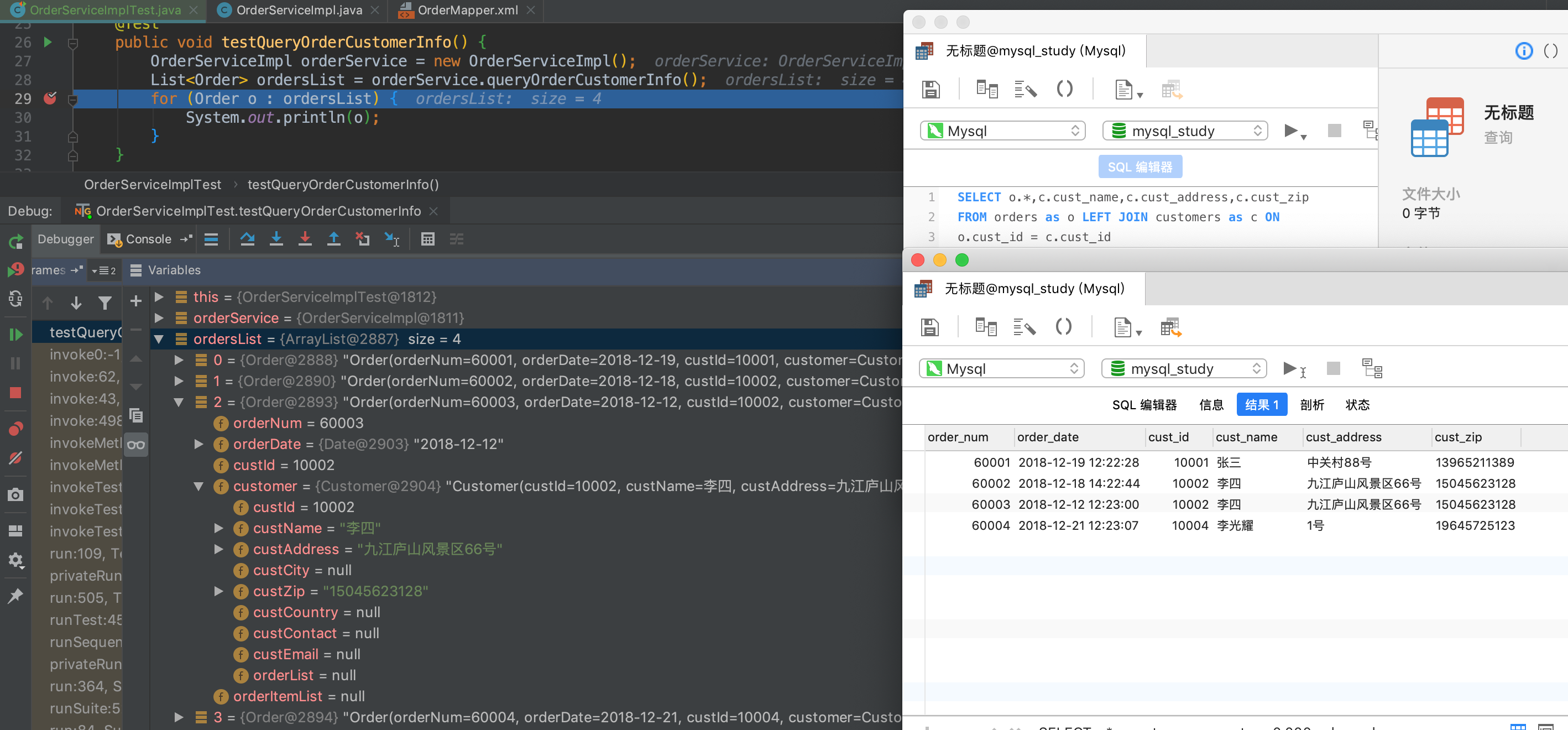Image resolution: width=1568 pixels, height=730 pixels.
Task: Click the save icon in the lower Navicat toolbar
Action: 929,327
